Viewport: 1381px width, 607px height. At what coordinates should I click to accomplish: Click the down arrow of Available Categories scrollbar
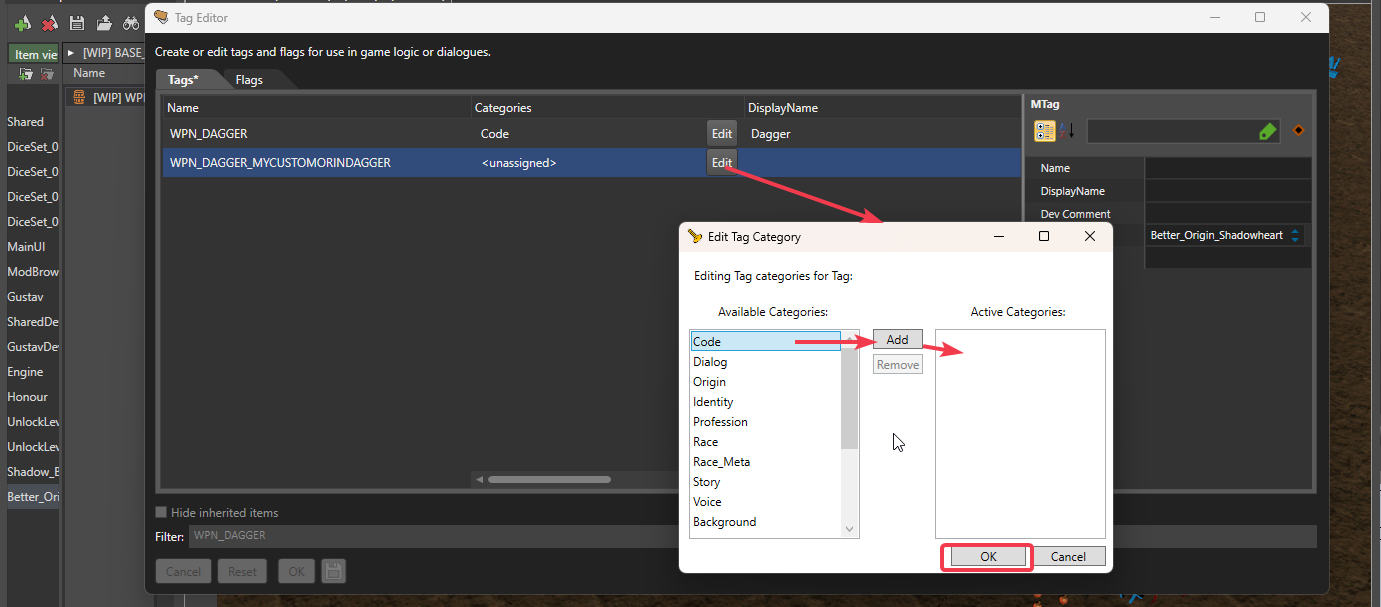tap(849, 529)
